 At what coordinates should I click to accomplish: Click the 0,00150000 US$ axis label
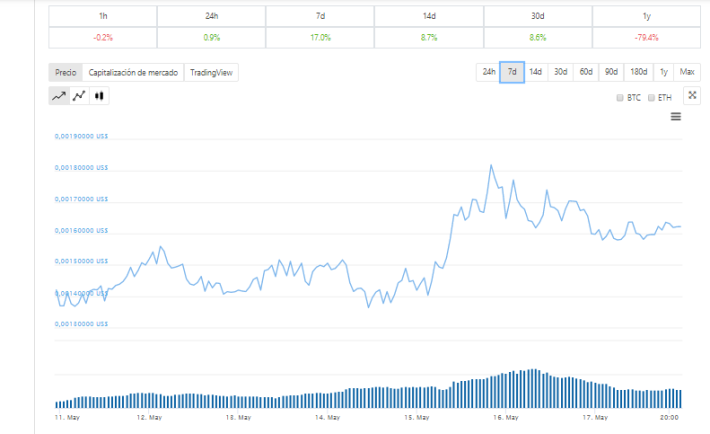pos(82,261)
